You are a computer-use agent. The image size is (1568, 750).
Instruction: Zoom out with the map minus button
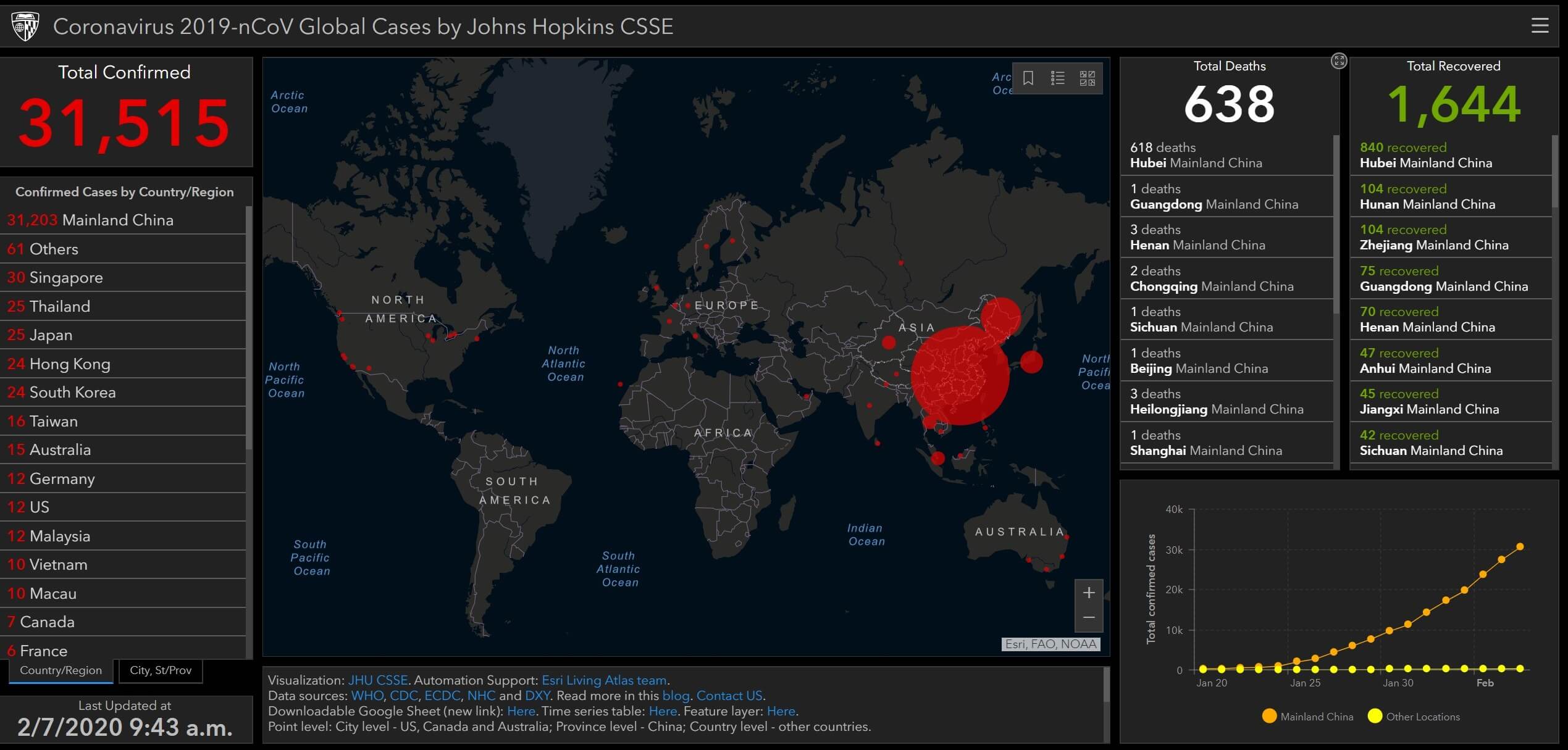point(1089,618)
